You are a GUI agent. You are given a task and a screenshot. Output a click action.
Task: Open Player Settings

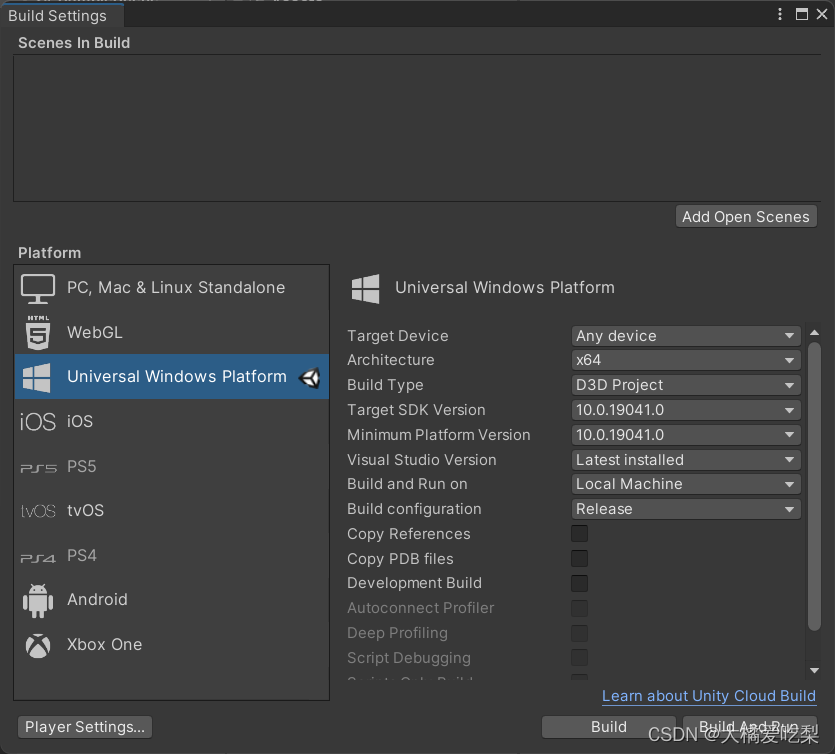pos(85,727)
